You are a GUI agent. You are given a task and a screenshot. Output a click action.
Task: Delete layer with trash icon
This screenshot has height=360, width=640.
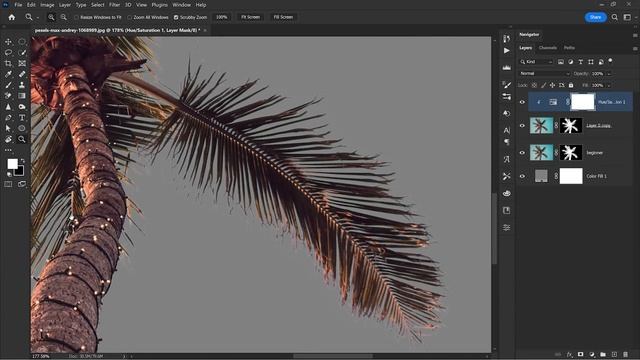(625, 354)
